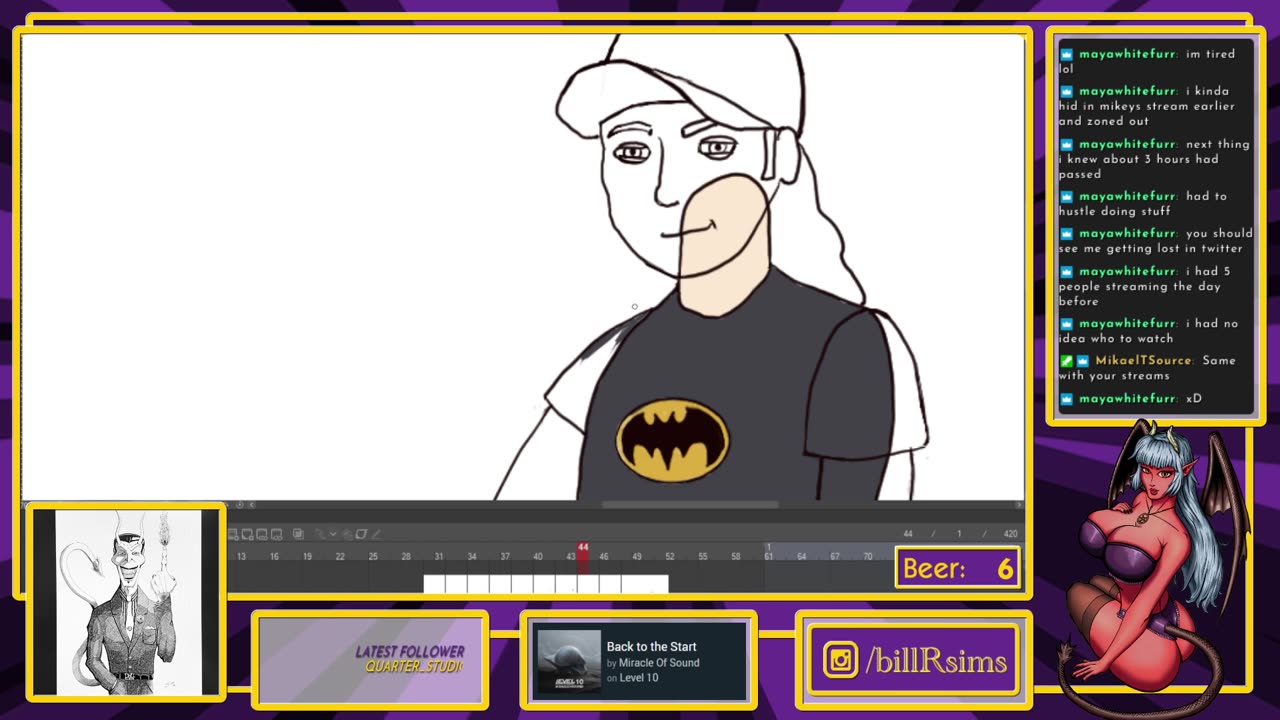Viewport: 1280px width, 720px height.
Task: Click the "Beer: 6" counter
Action: point(958,568)
